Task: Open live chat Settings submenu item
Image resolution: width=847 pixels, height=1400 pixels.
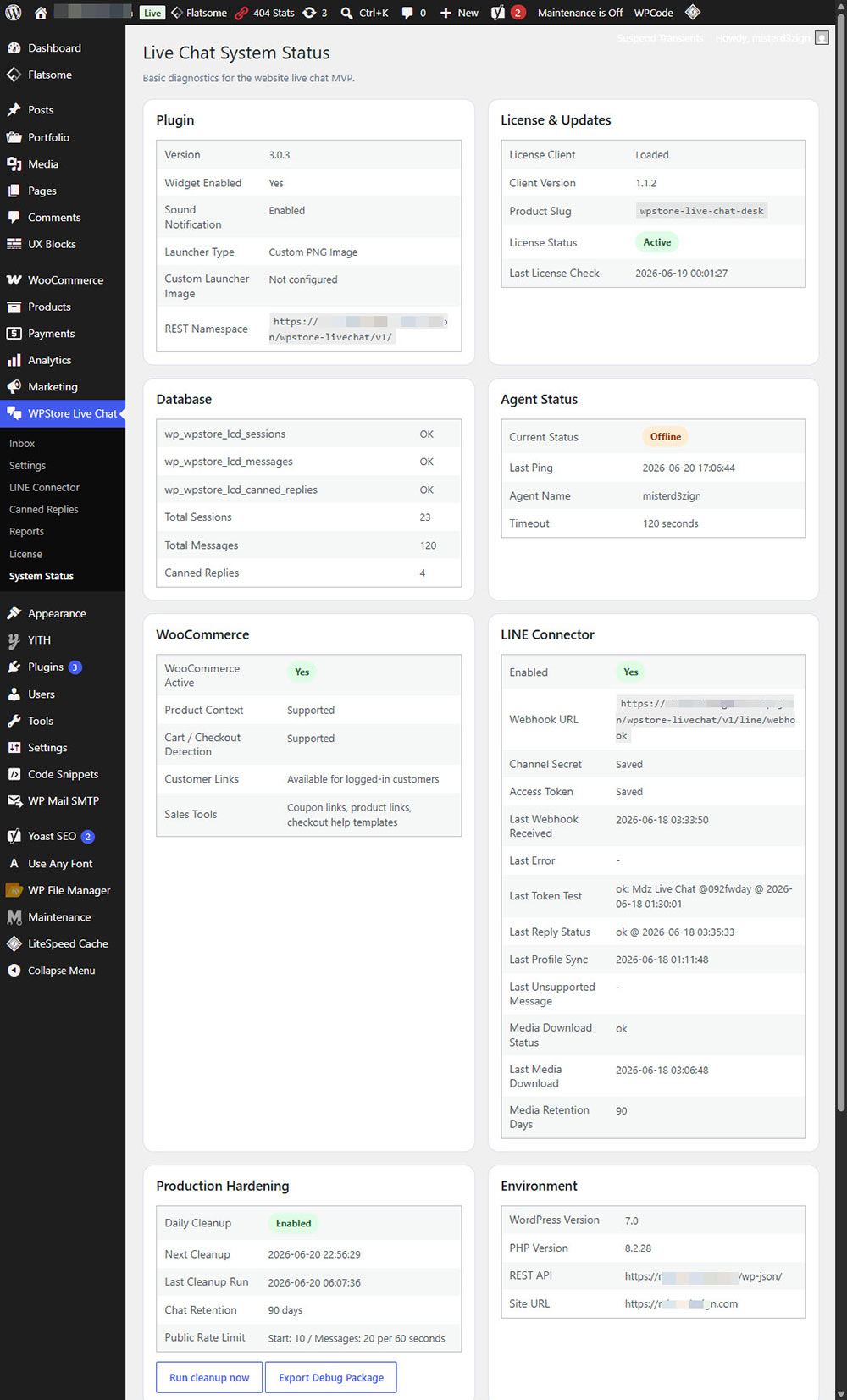Action: click(27, 466)
